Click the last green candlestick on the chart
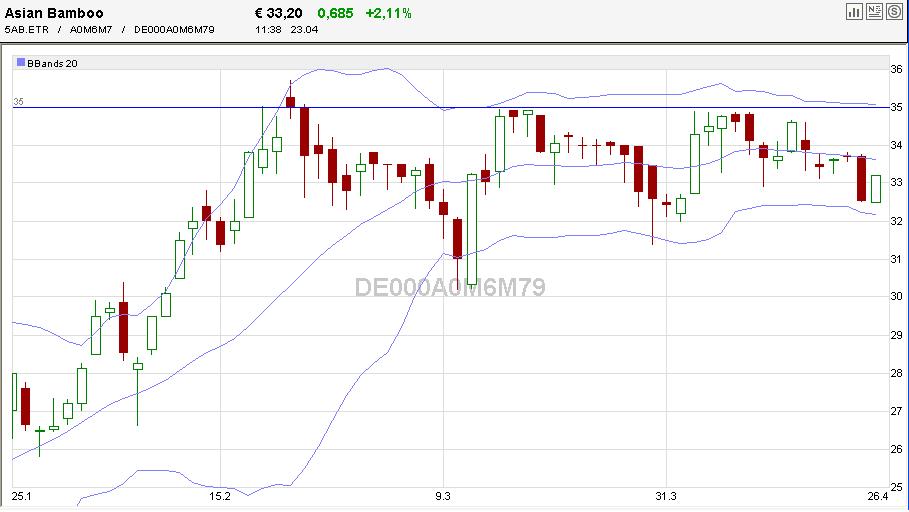 [876, 188]
